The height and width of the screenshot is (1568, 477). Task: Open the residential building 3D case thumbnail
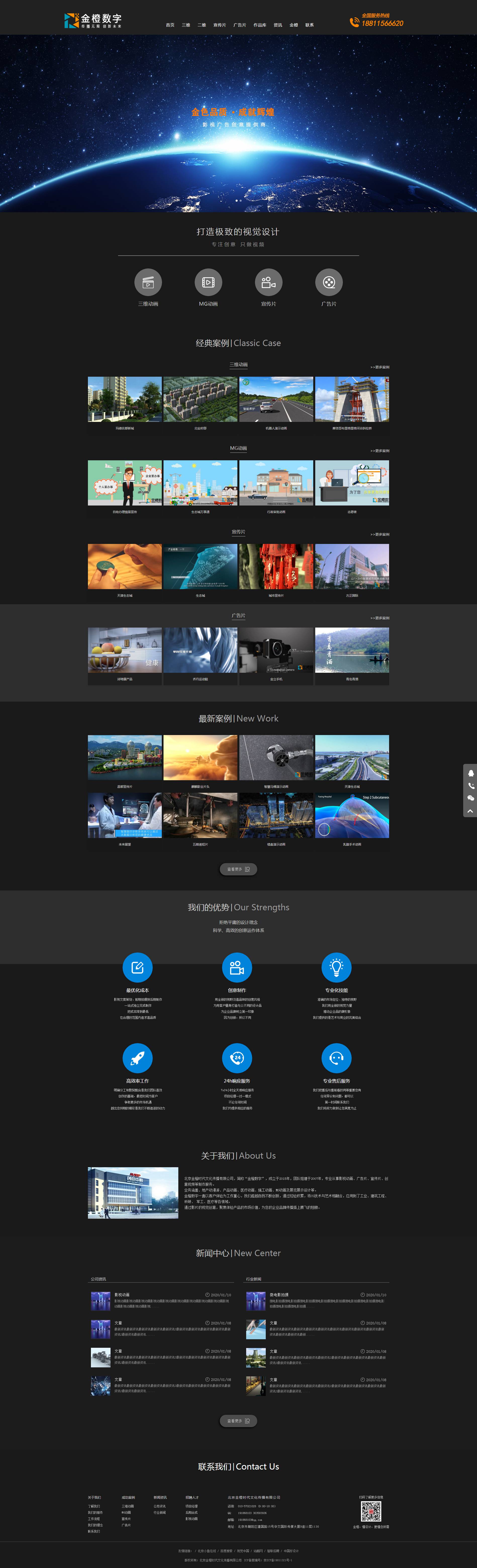coord(125,399)
